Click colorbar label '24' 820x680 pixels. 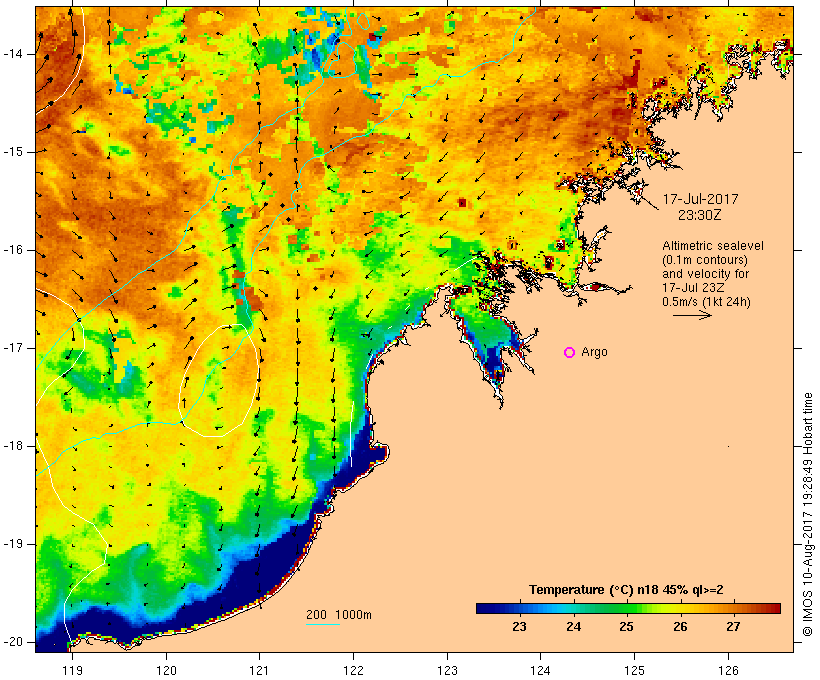pyautogui.click(x=573, y=627)
